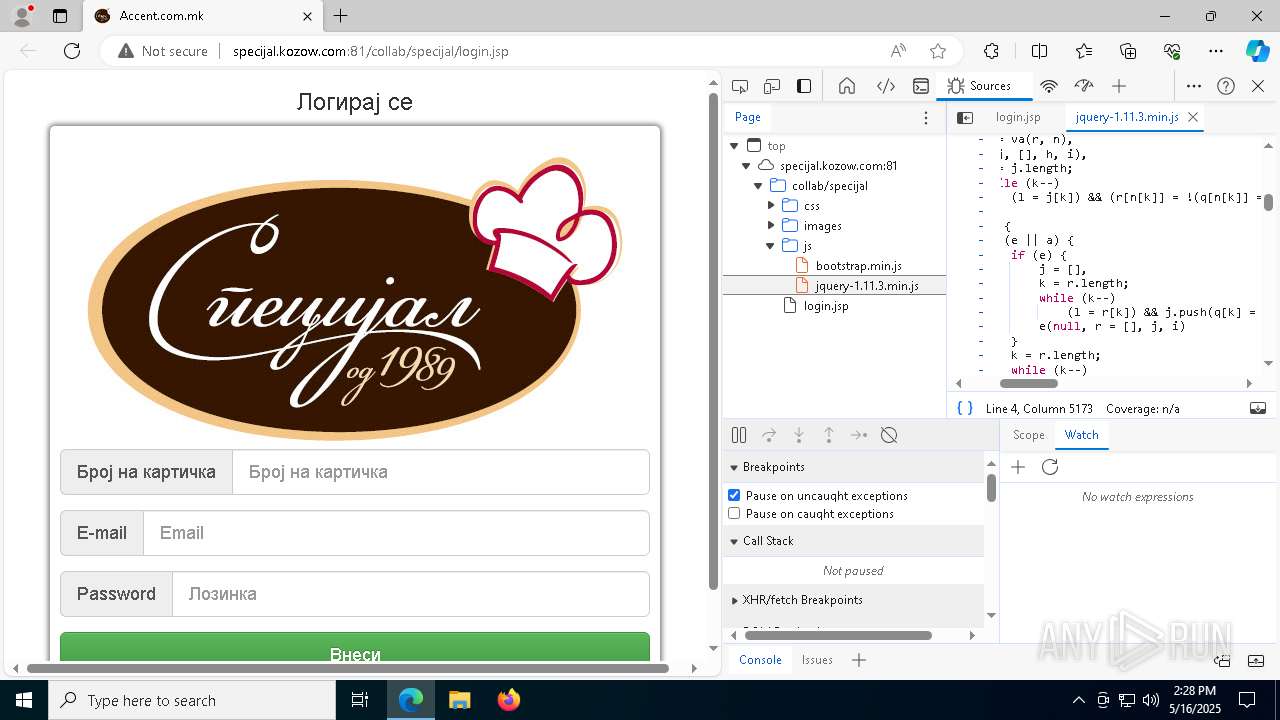Viewport: 1280px width, 720px height.
Task: Click the code editor horizontal scrollbar
Action: click(x=1028, y=383)
